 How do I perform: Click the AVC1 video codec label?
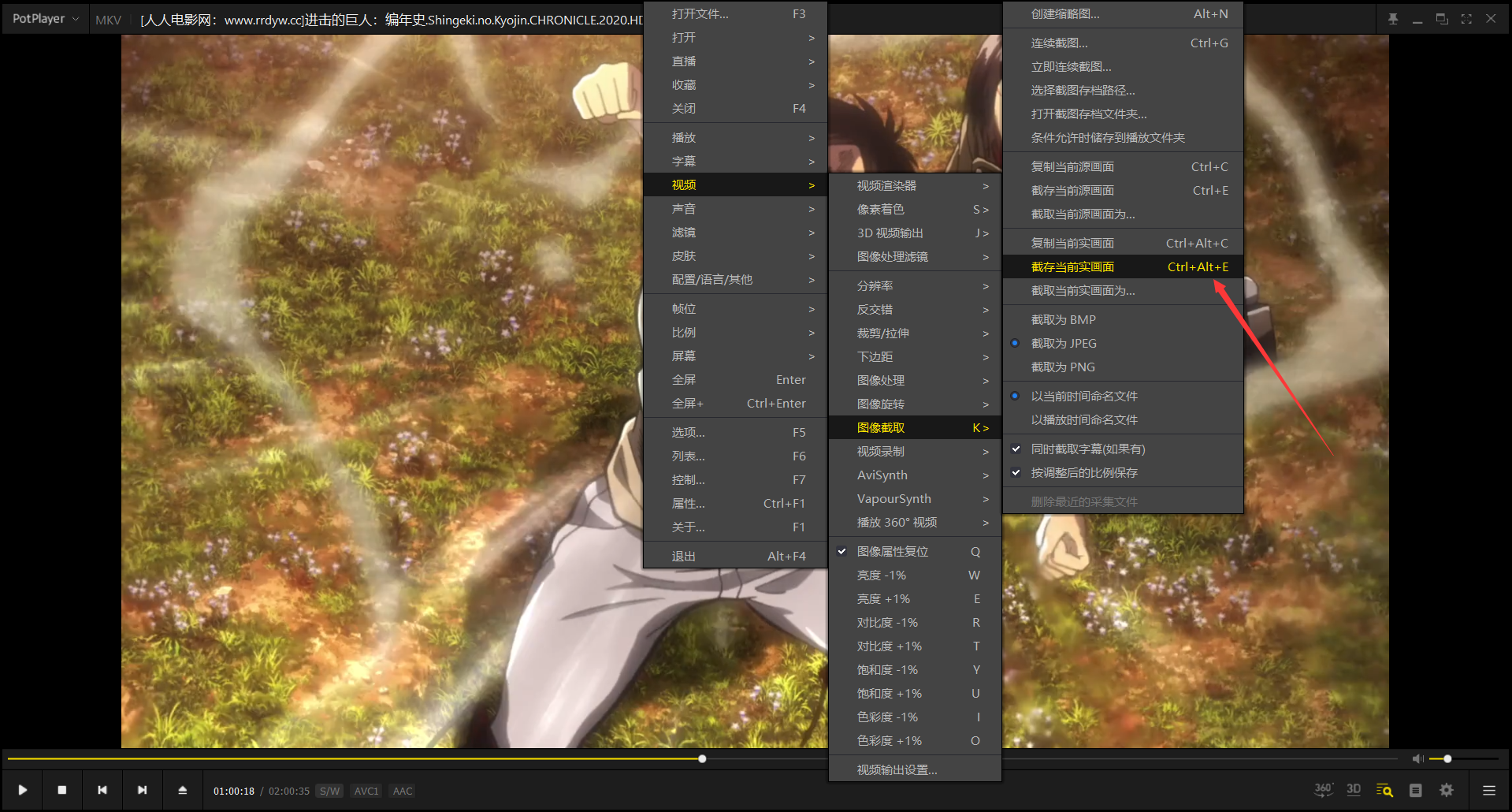(366, 791)
